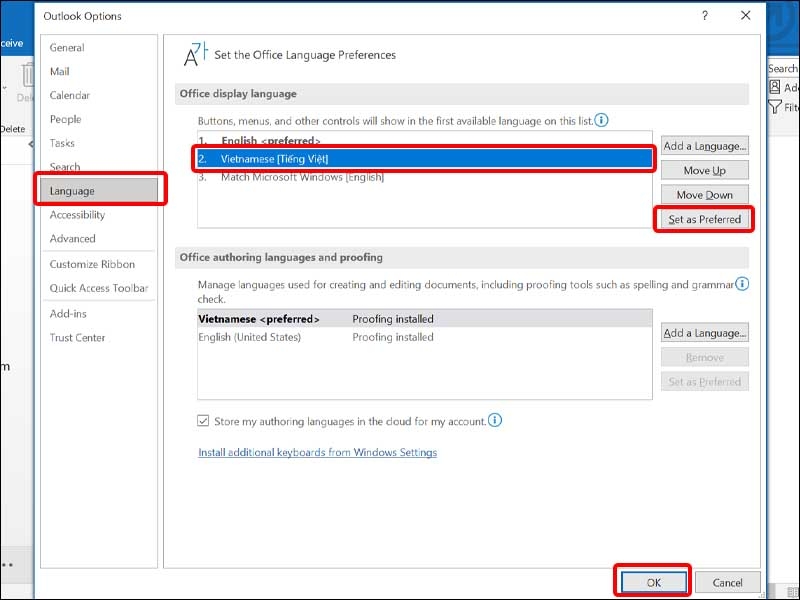
Task: Click the dialog help question mark
Action: pos(705,16)
